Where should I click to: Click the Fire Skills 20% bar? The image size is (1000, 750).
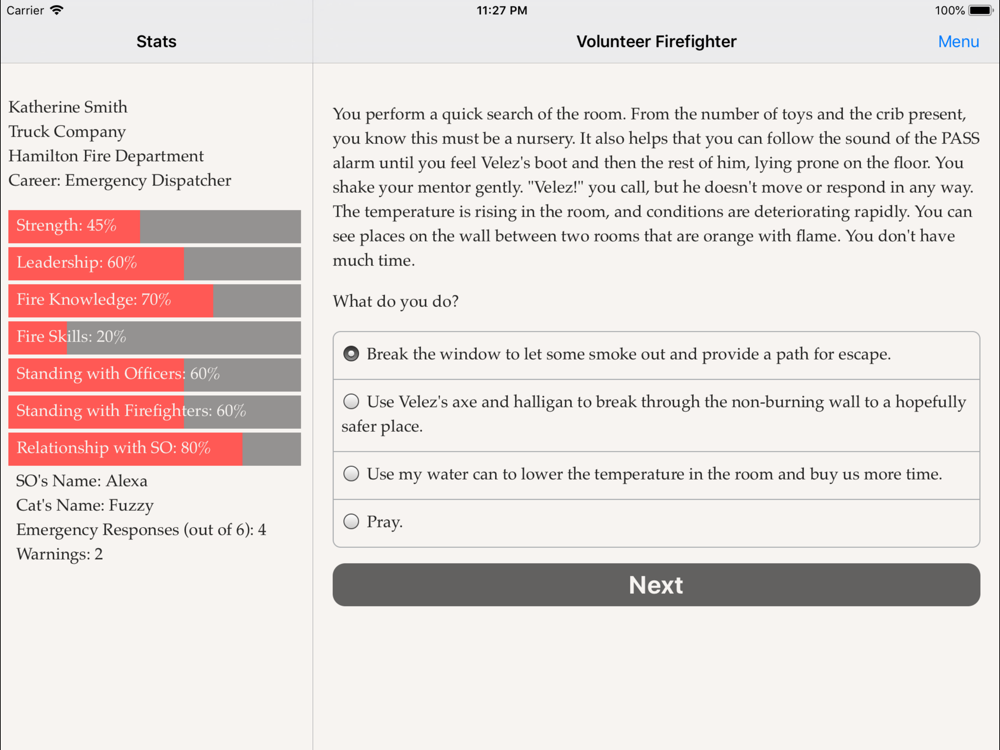click(154, 337)
